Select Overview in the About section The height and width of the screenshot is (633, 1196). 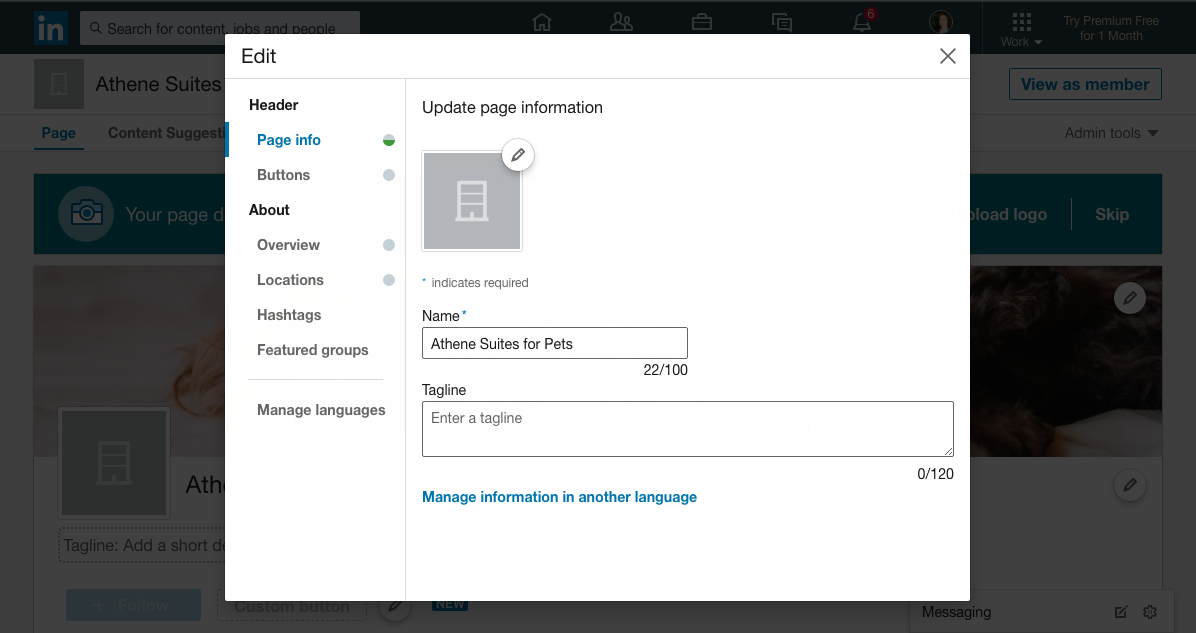[288, 245]
